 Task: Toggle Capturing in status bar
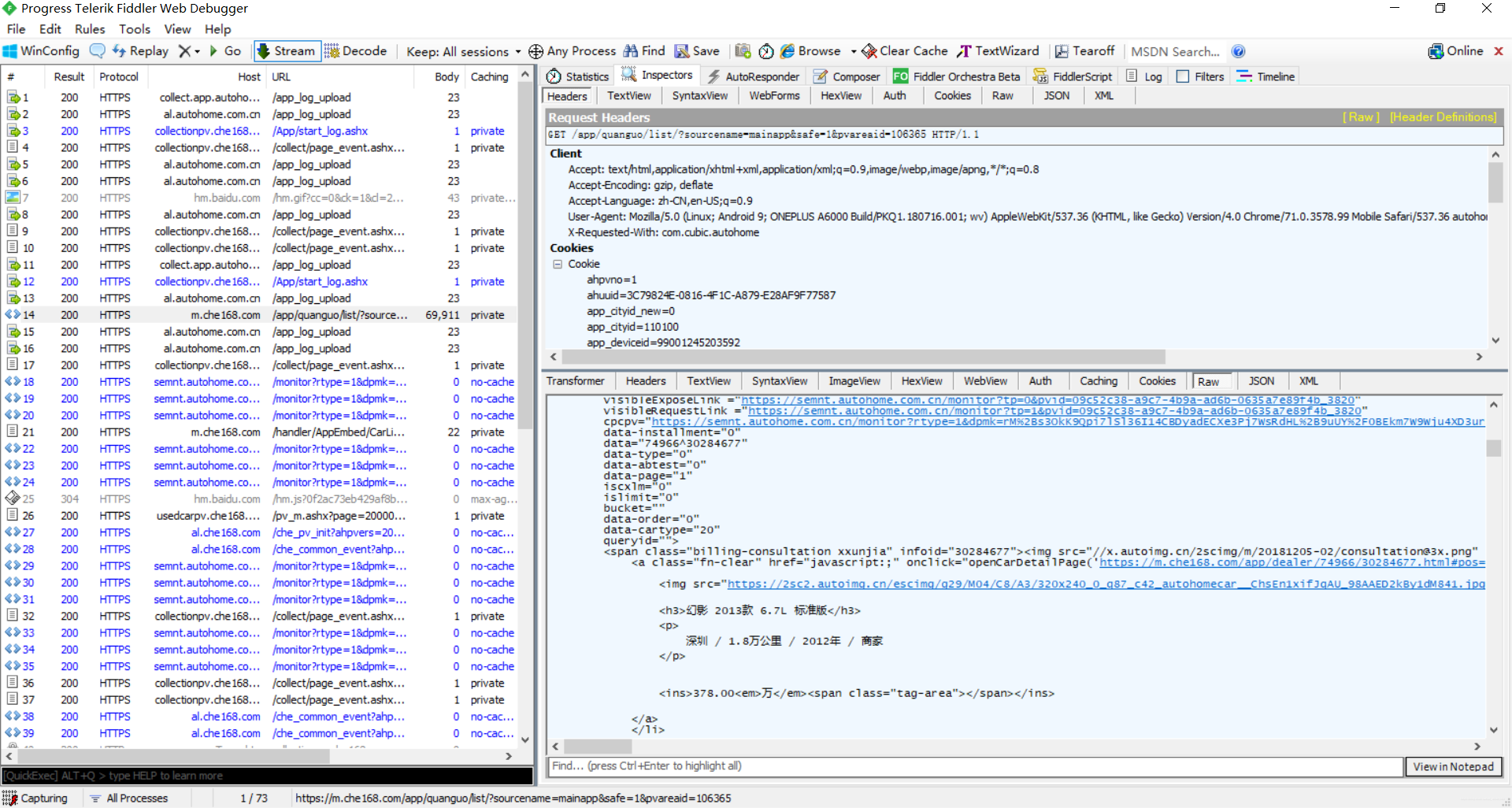(x=35, y=799)
